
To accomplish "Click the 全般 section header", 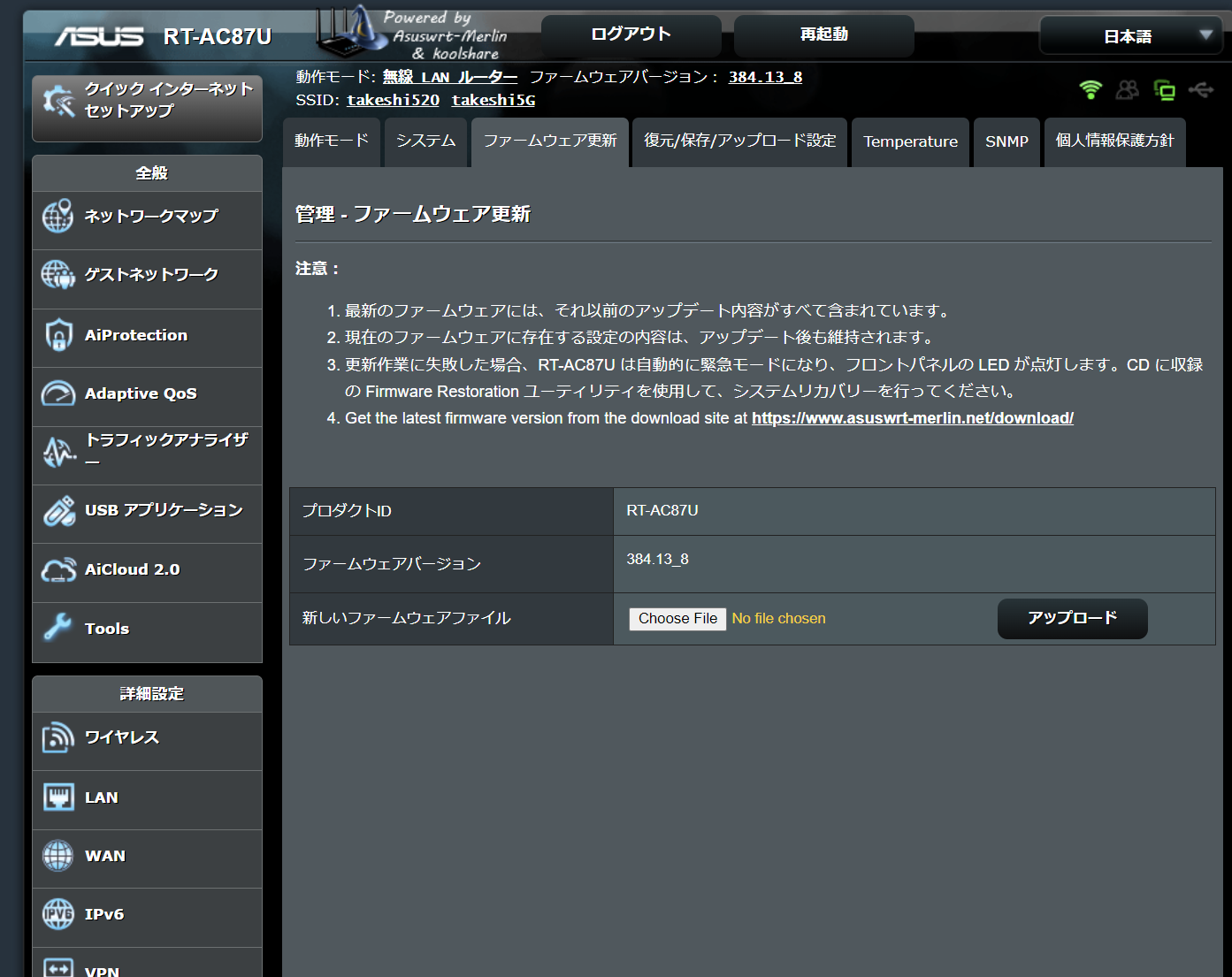I will tap(151, 173).
